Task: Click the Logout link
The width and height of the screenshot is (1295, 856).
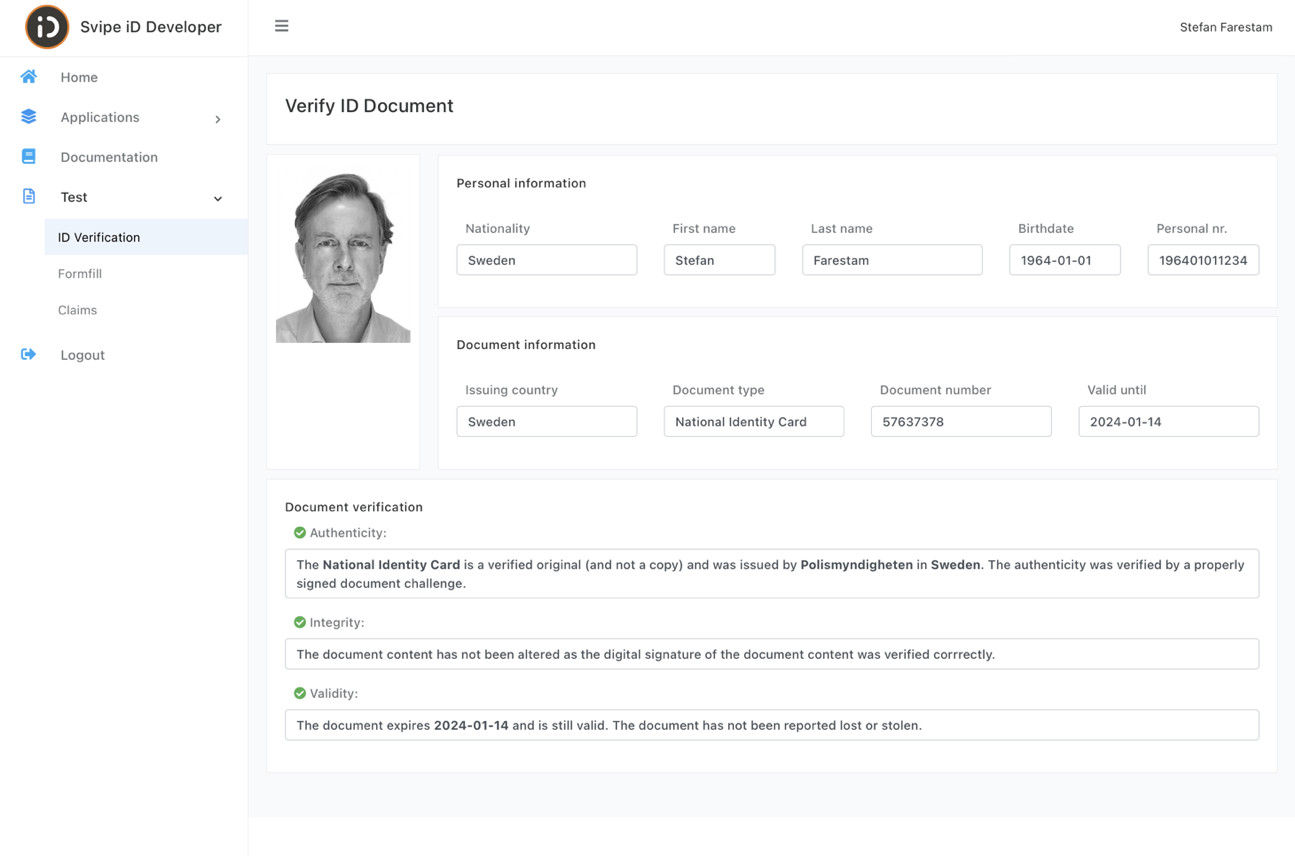Action: (82, 354)
